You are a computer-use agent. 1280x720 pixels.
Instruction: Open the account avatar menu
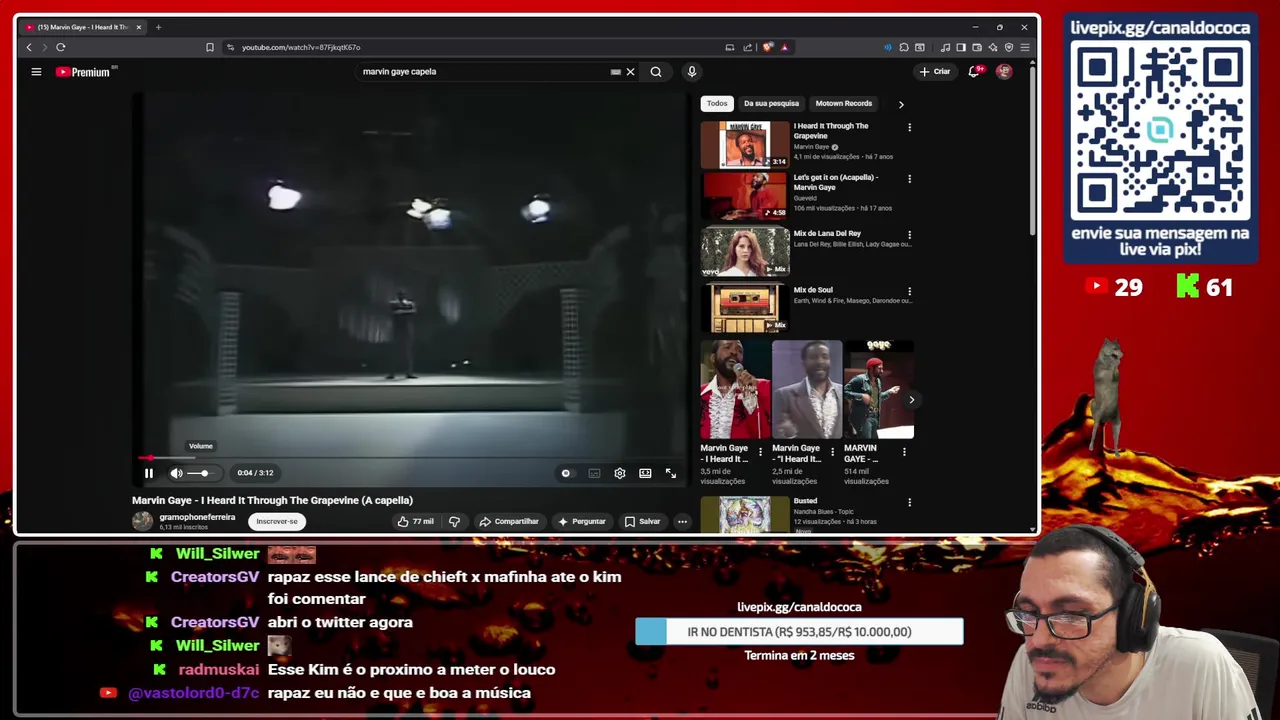1004,72
